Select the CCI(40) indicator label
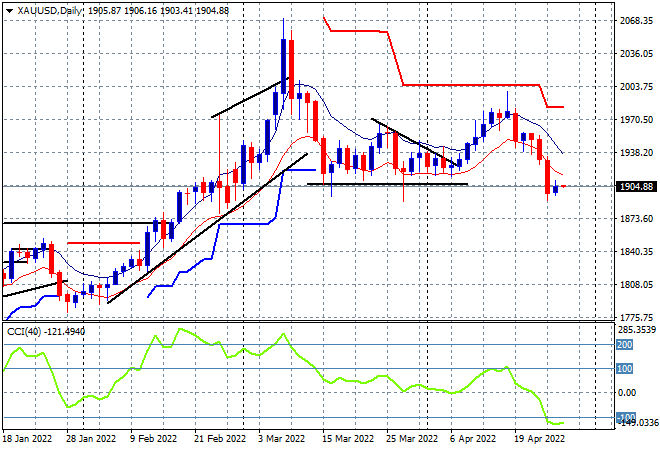660x450 pixels. tap(24, 332)
